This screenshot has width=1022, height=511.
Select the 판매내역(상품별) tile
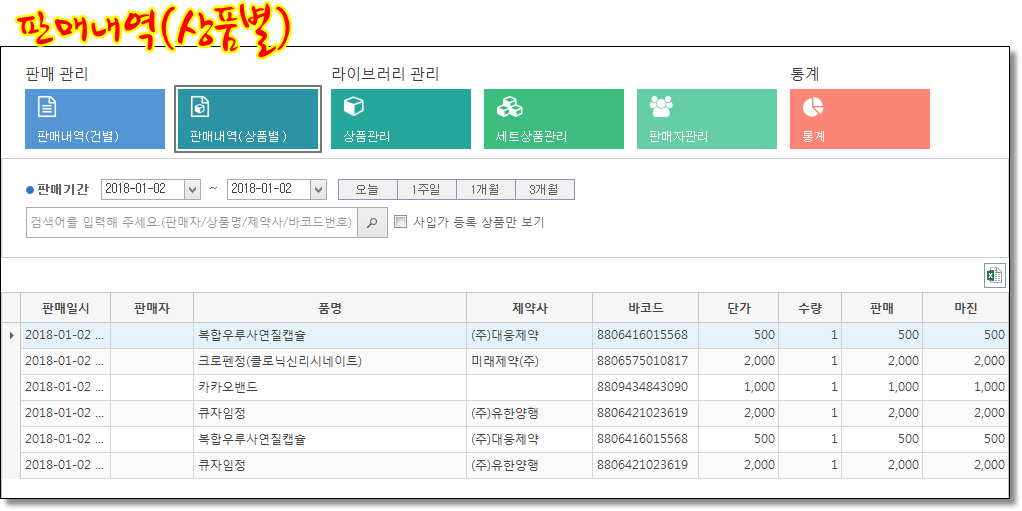point(248,119)
